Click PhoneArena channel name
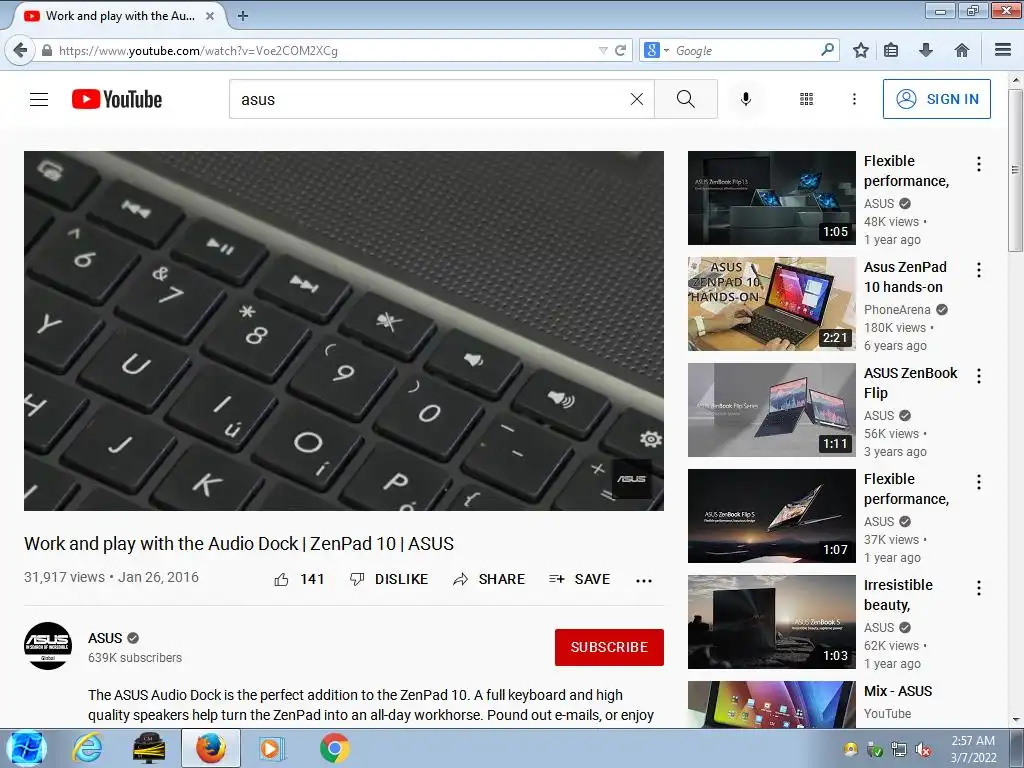1024x768 pixels. (x=897, y=310)
